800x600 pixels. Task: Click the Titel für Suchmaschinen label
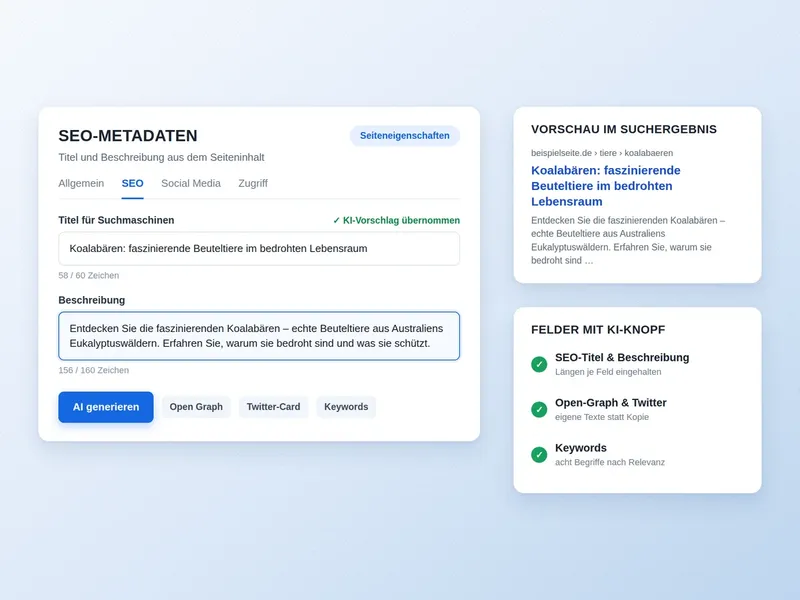pos(116,220)
